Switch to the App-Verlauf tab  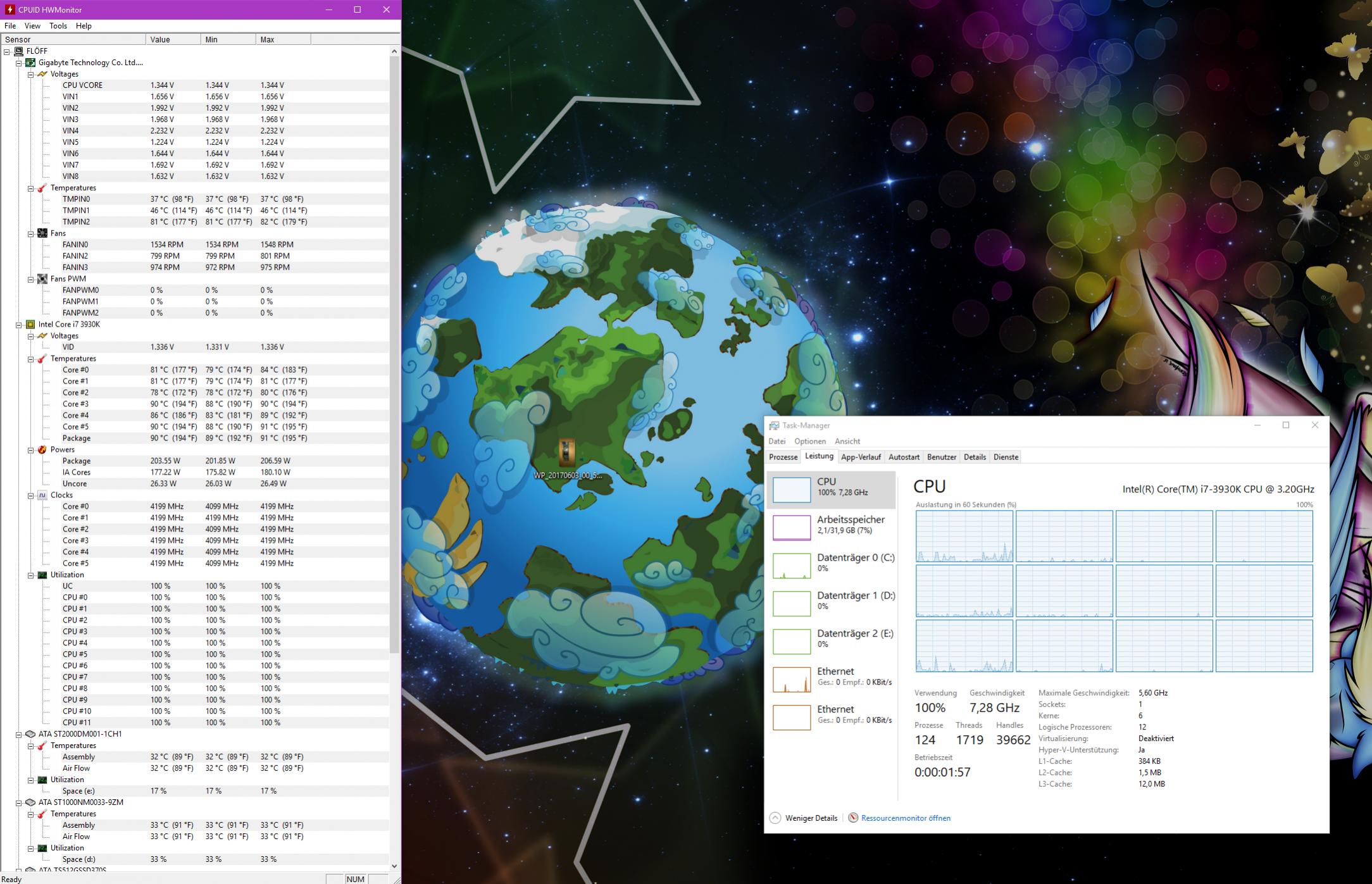861,458
